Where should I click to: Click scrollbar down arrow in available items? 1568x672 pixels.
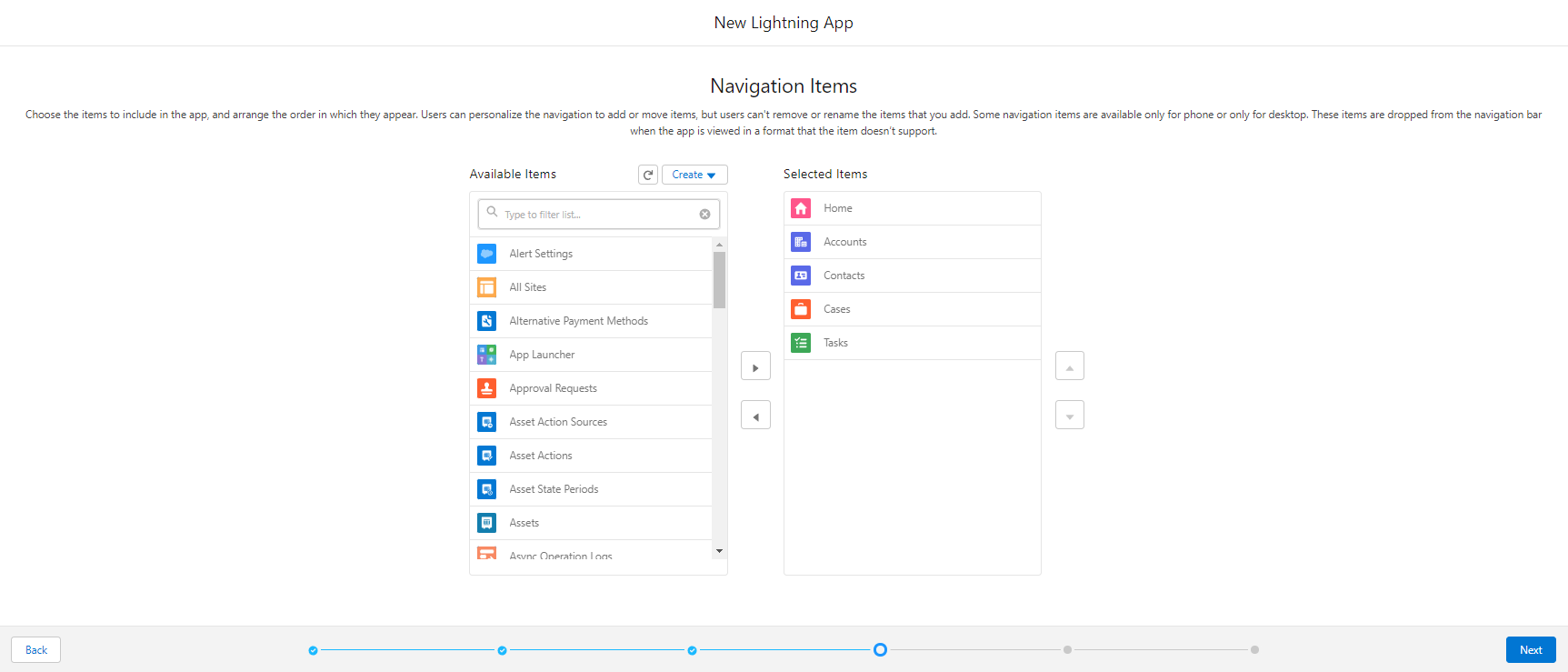point(719,551)
